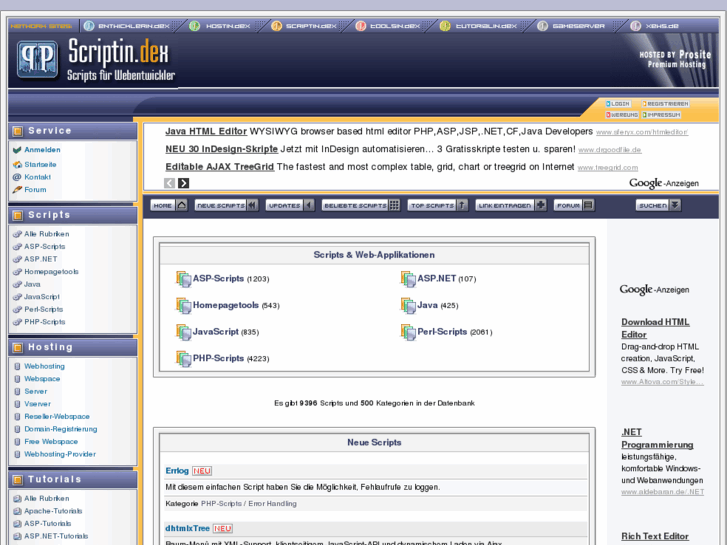Click the Impressum button
The width and height of the screenshot is (727, 545).
661,115
